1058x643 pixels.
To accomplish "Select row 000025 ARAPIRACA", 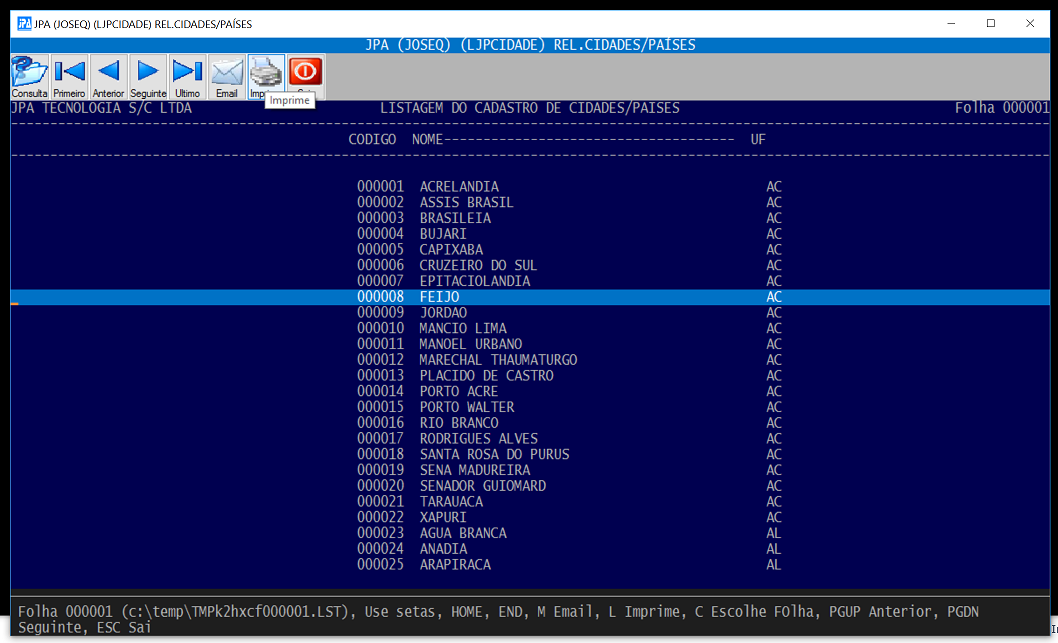I will 530,564.
